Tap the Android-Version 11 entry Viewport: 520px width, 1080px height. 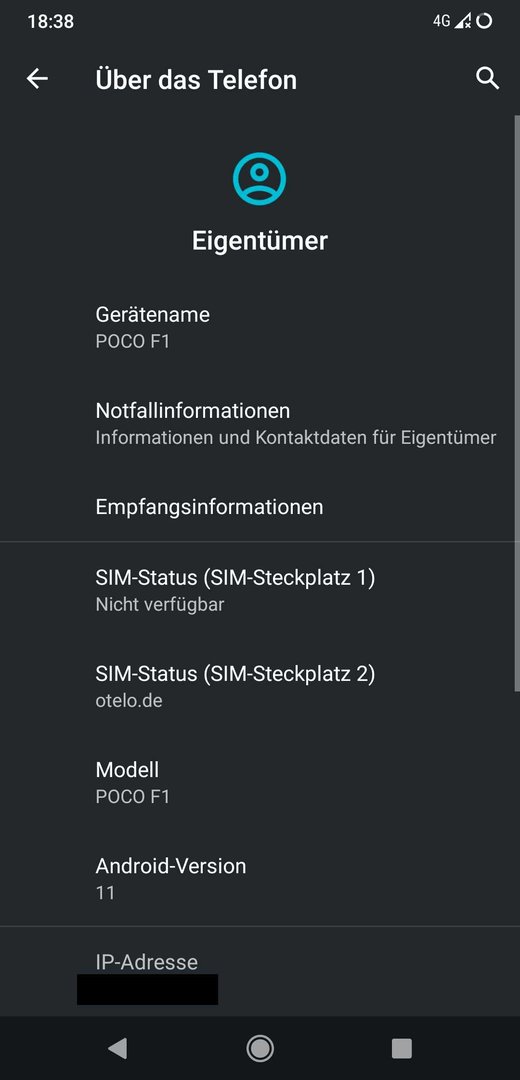260,879
